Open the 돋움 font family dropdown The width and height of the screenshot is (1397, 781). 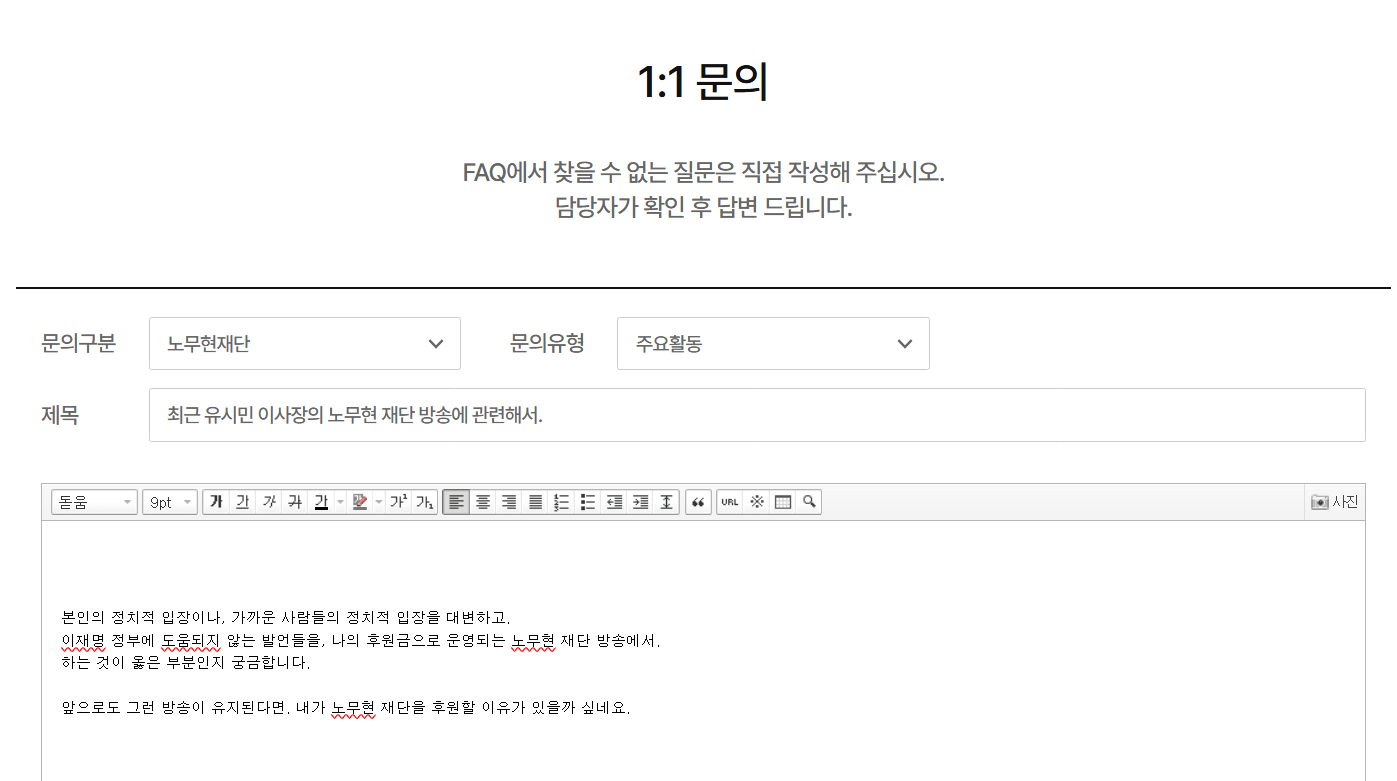pos(94,502)
